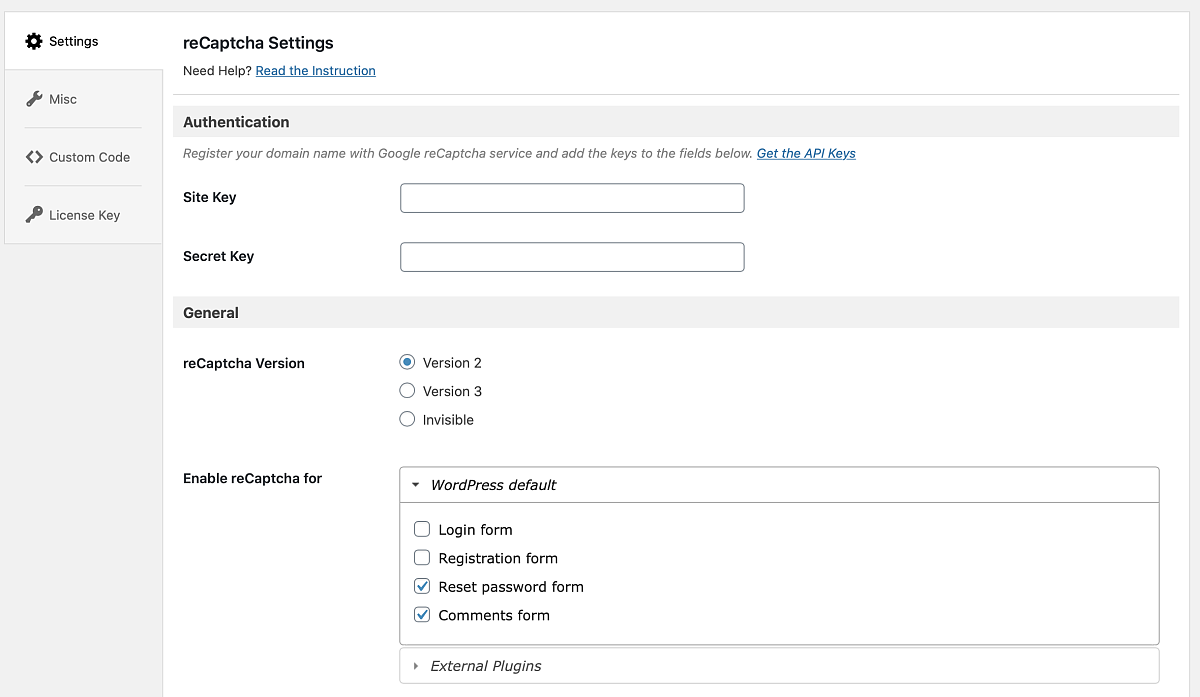Open the Misc settings tab
The image size is (1200, 697).
point(63,99)
